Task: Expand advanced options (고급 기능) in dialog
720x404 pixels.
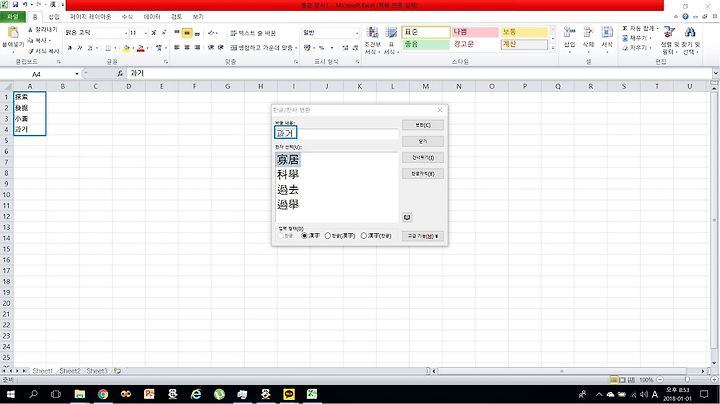Action: [x=423, y=236]
